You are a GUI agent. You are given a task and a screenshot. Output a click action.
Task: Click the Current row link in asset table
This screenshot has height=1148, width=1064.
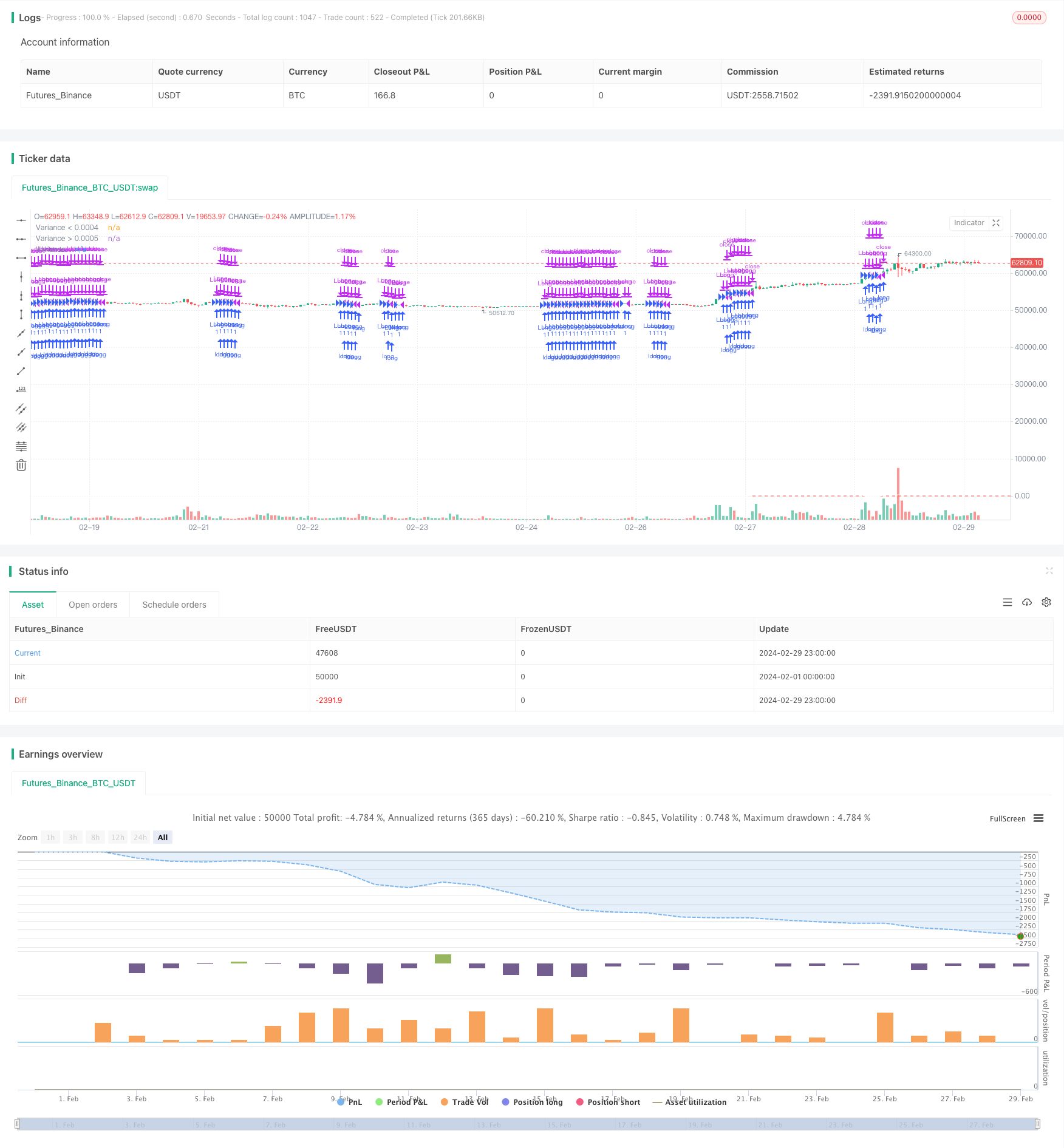pos(27,653)
